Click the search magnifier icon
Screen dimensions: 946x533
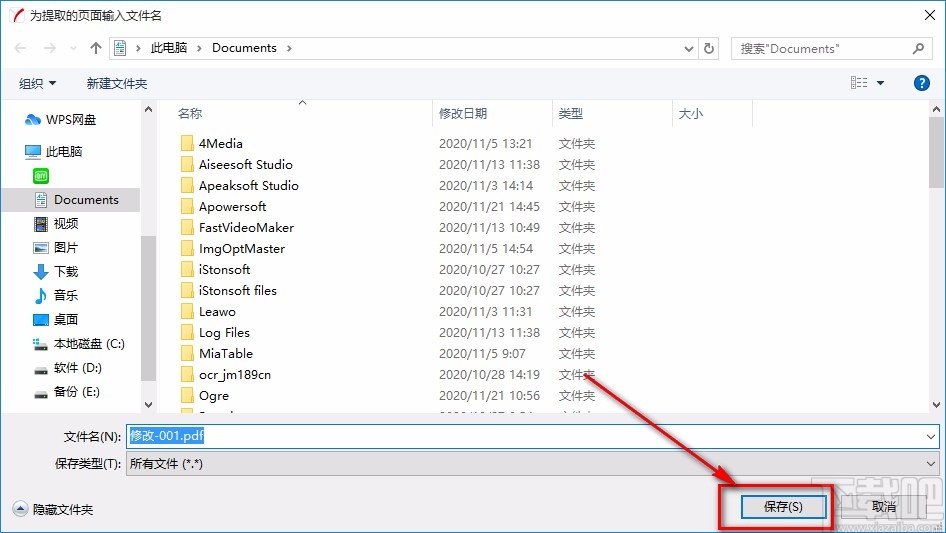[x=918, y=48]
